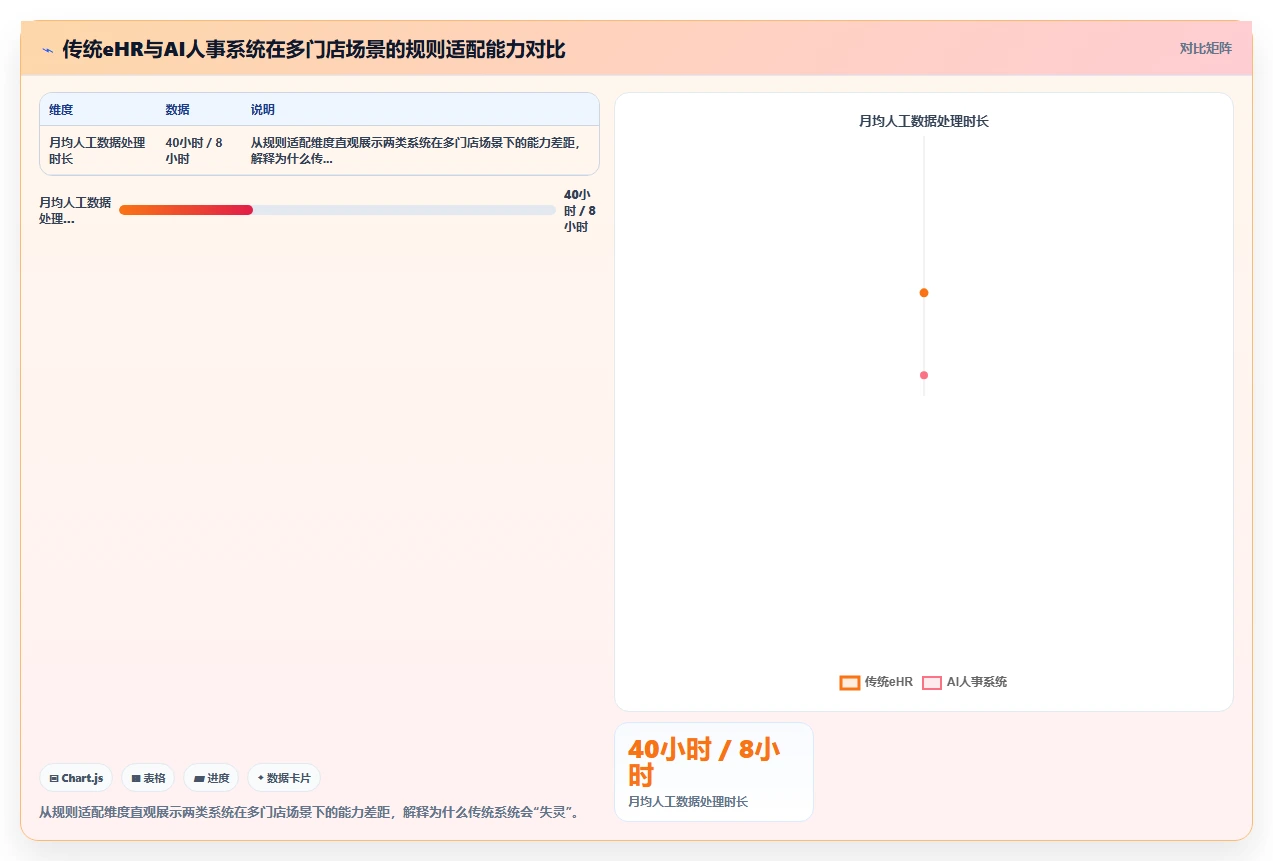Screen dimensions: 1273x861
Task: Click the page title 传统eHR与AI人事系统
Action: click(314, 49)
